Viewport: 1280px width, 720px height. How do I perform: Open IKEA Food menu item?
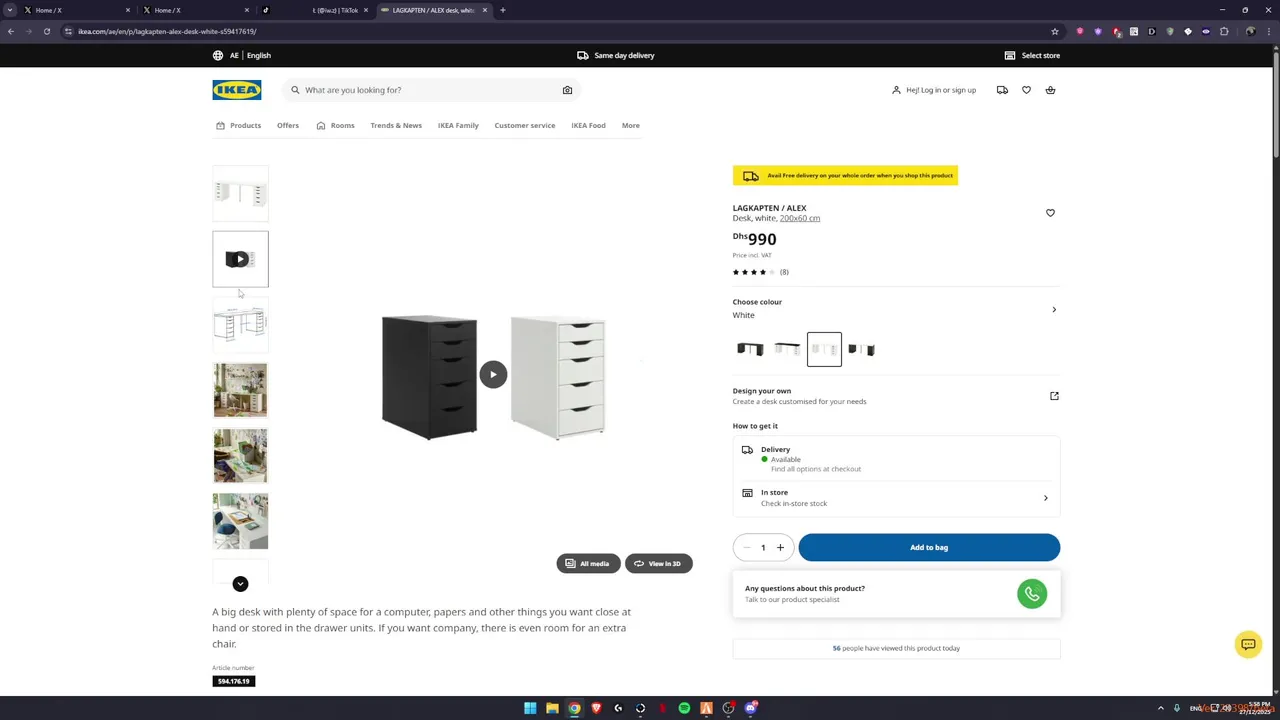pyautogui.click(x=588, y=126)
